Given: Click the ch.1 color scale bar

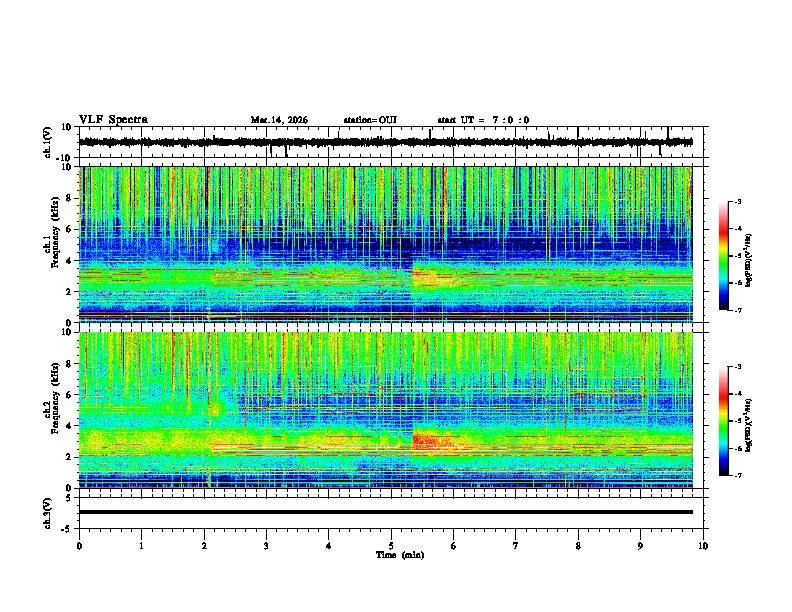Looking at the screenshot, I should click(x=724, y=256).
